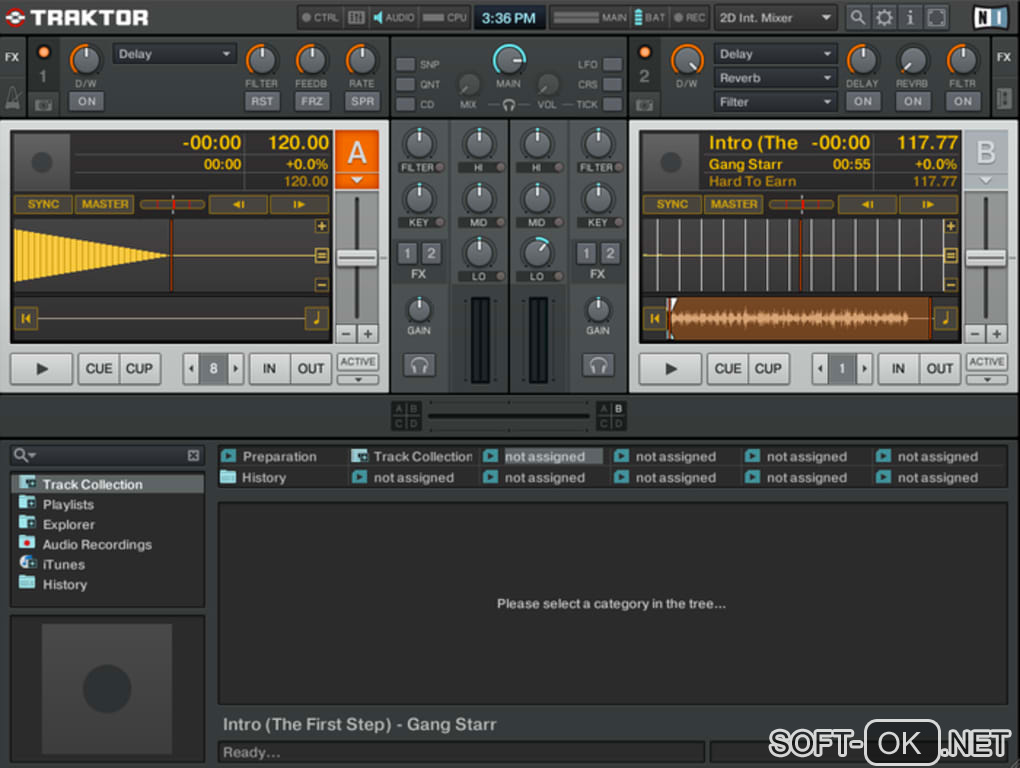The image size is (1020, 768).
Task: Jump to track start on deck A stripe
Action: click(26, 318)
